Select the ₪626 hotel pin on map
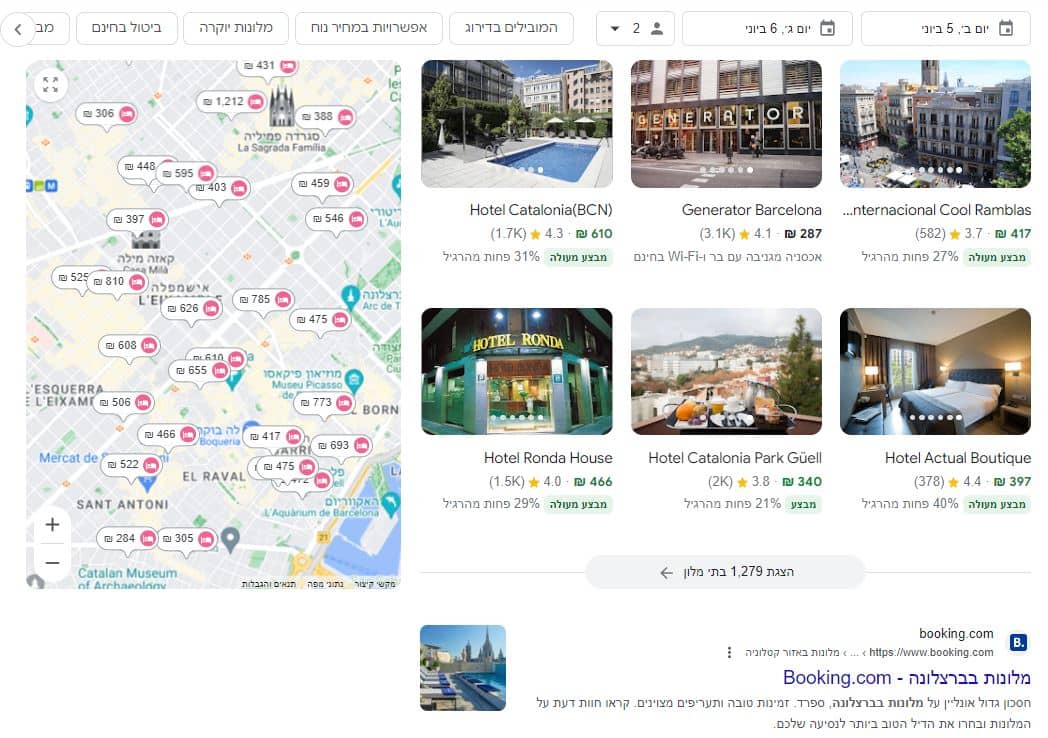The width and height of the screenshot is (1048, 738). (x=192, y=308)
